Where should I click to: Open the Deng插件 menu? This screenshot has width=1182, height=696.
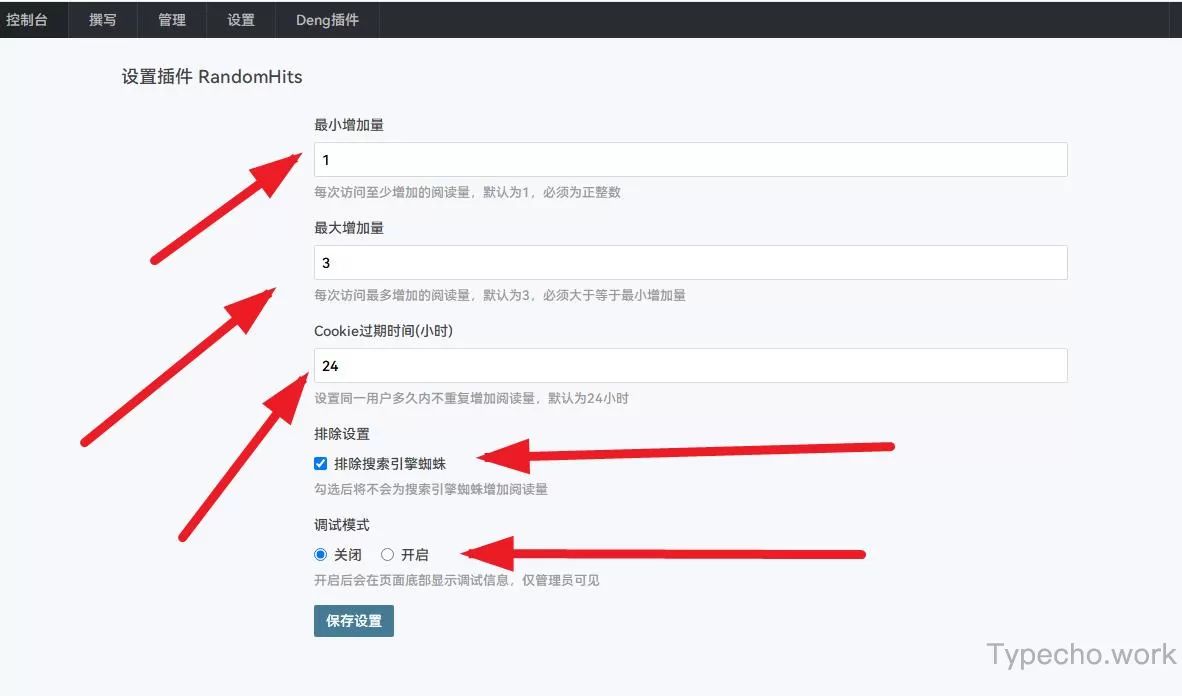tap(327, 20)
